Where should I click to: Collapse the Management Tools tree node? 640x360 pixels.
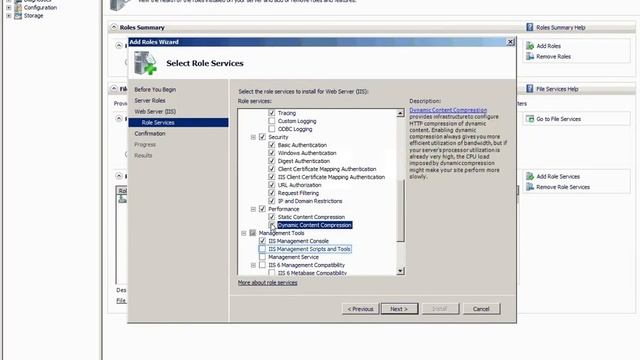point(244,233)
